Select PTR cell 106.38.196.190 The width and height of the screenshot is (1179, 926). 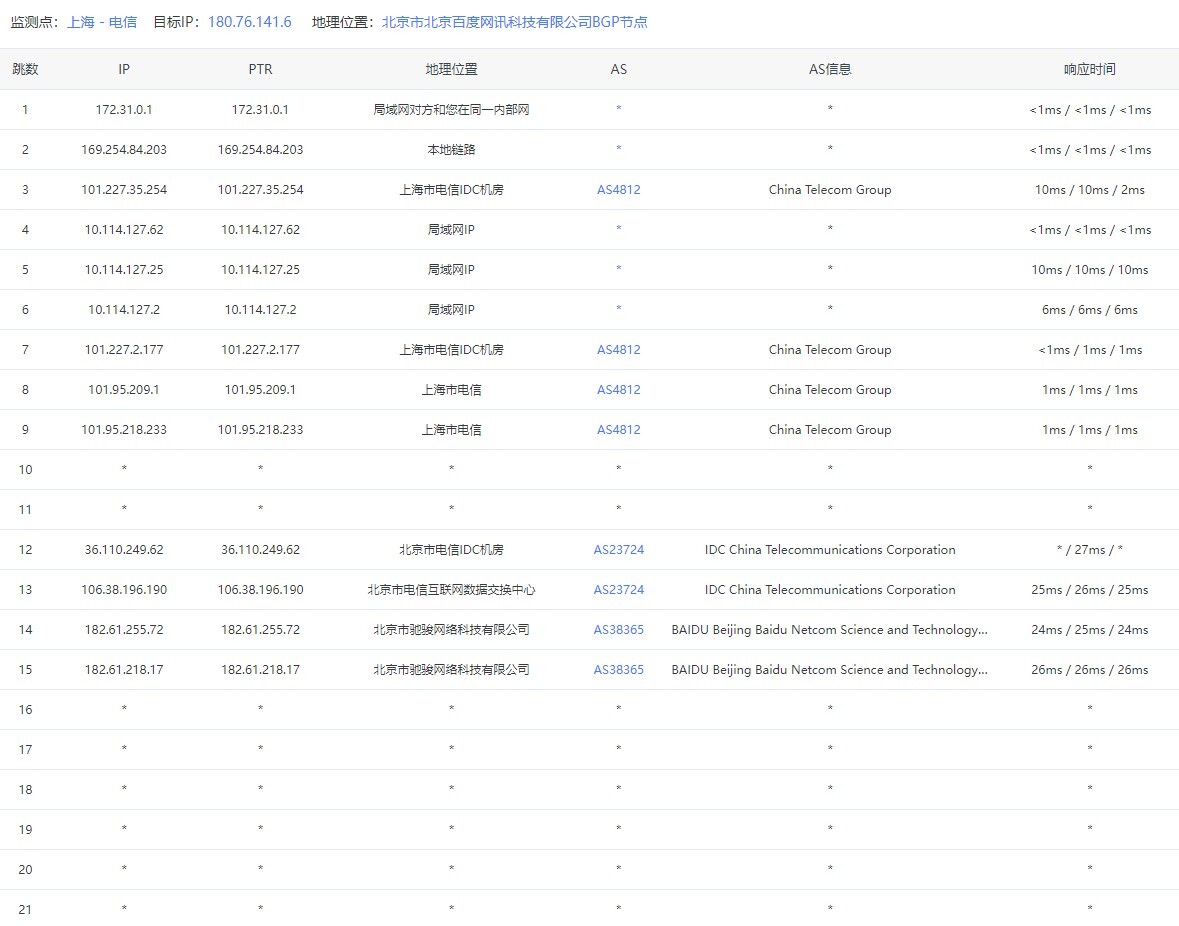(x=260, y=589)
